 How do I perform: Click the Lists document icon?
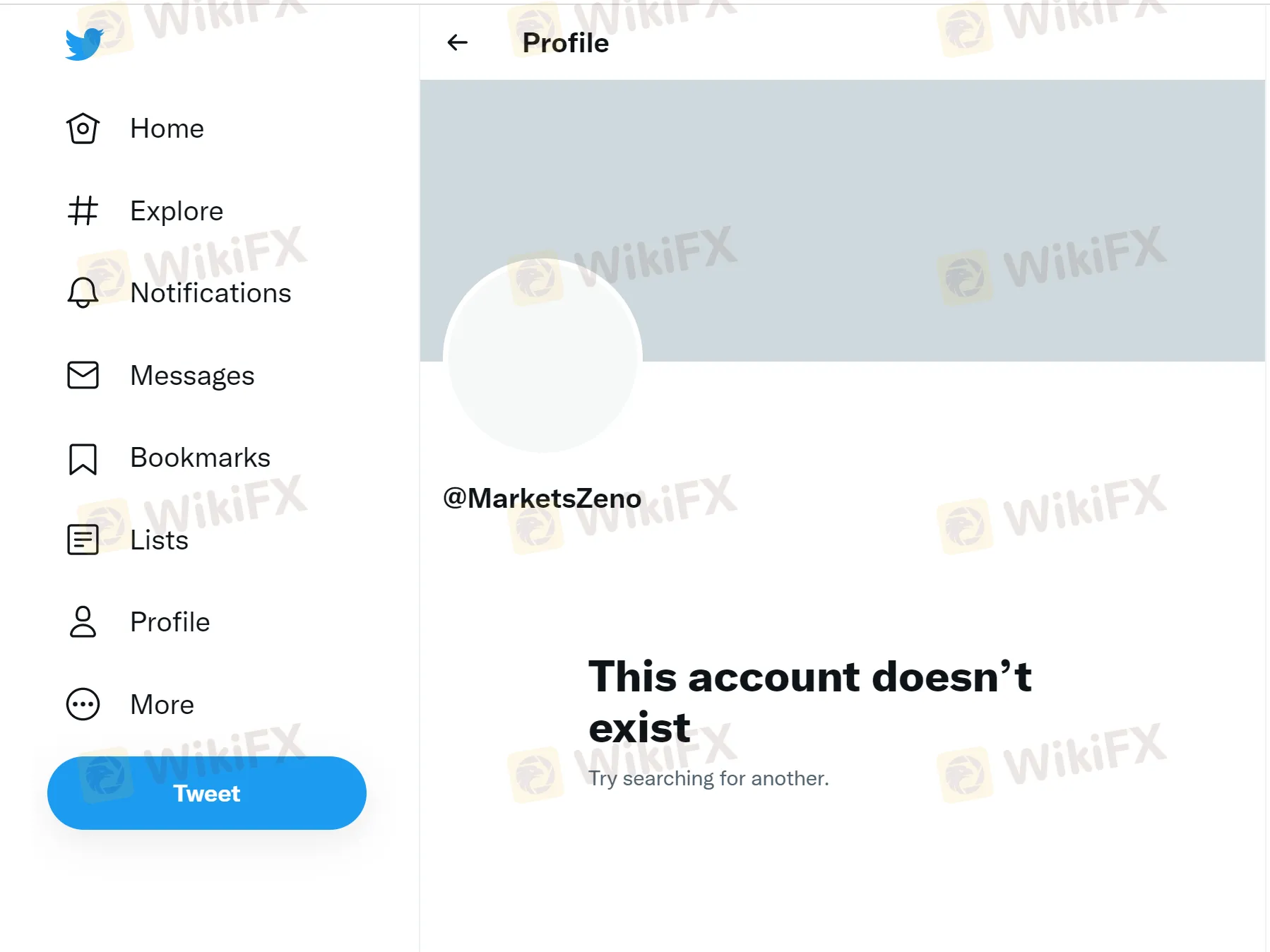tap(83, 540)
